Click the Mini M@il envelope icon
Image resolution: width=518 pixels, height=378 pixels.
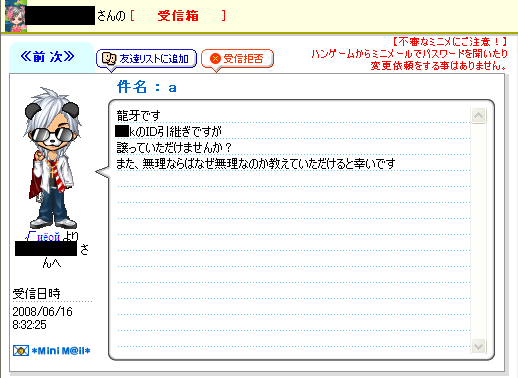coord(21,351)
